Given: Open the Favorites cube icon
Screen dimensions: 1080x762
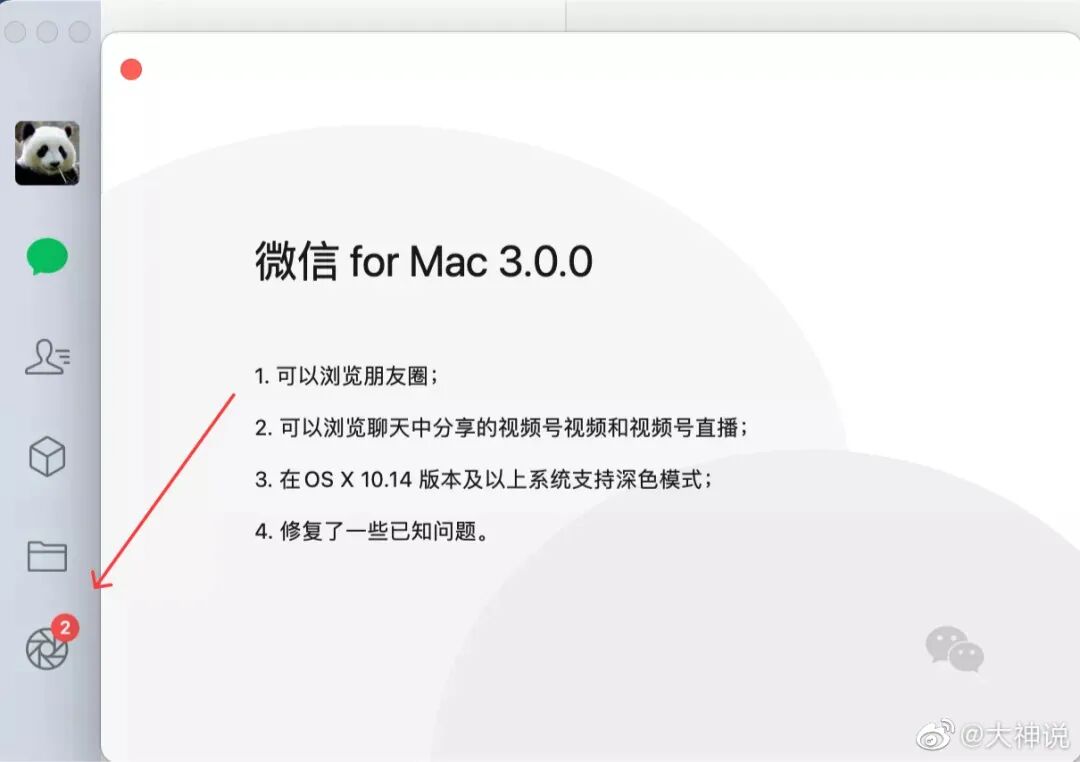Looking at the screenshot, I should click(47, 457).
